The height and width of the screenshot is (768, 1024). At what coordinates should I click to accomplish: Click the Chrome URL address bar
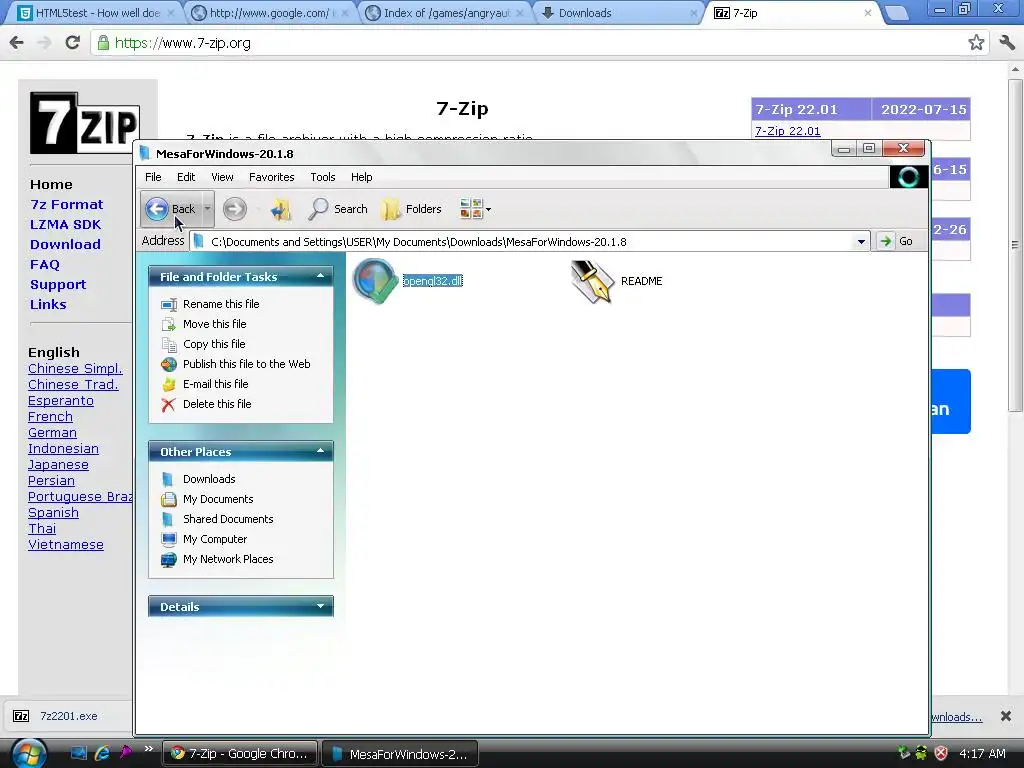coord(538,43)
